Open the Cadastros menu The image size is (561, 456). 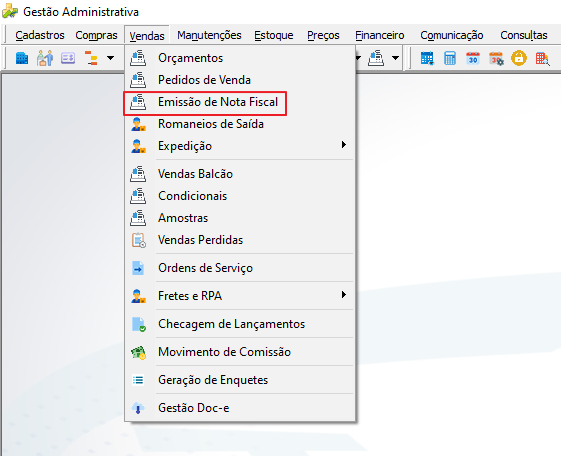[40, 35]
